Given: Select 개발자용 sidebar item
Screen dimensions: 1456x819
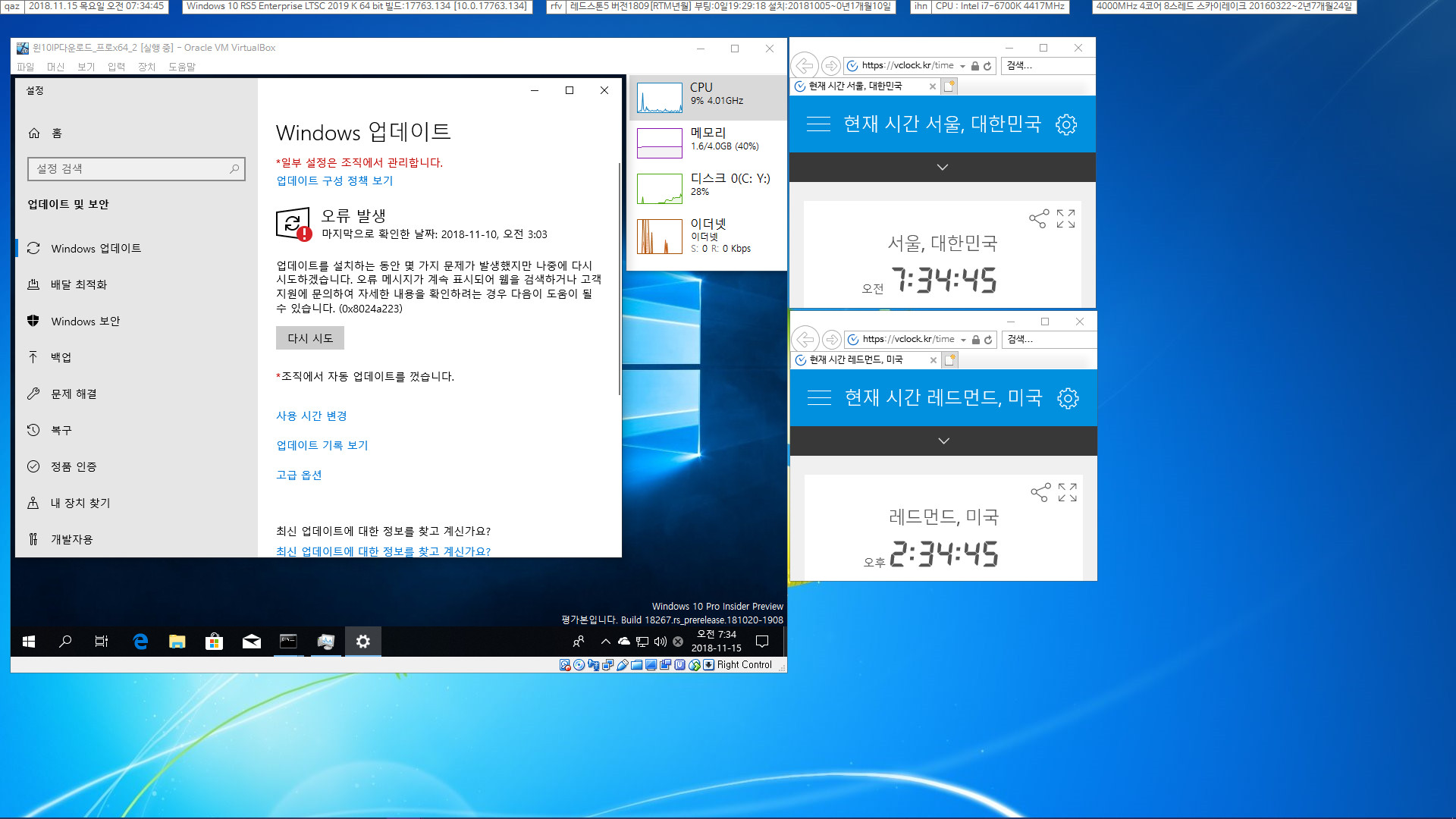Looking at the screenshot, I should point(136,540).
